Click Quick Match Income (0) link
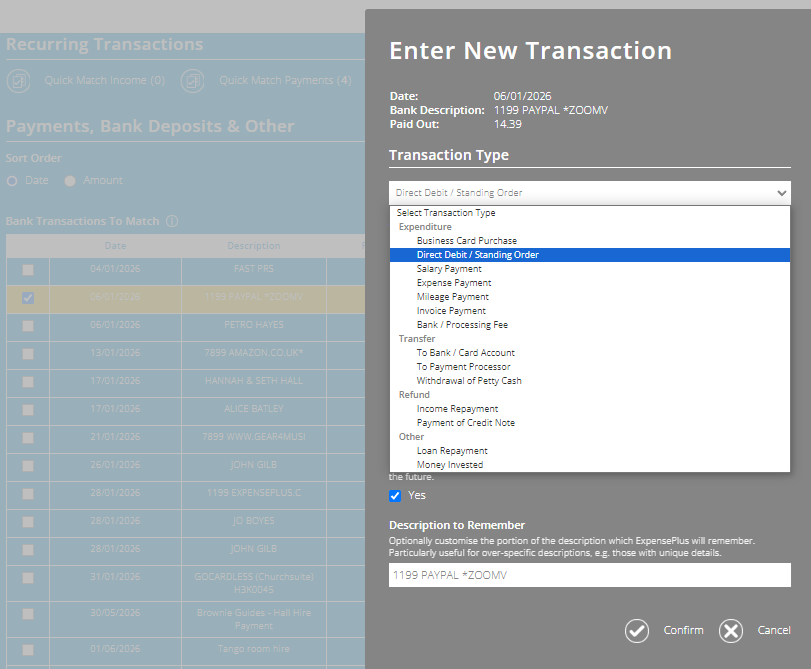 pos(104,80)
